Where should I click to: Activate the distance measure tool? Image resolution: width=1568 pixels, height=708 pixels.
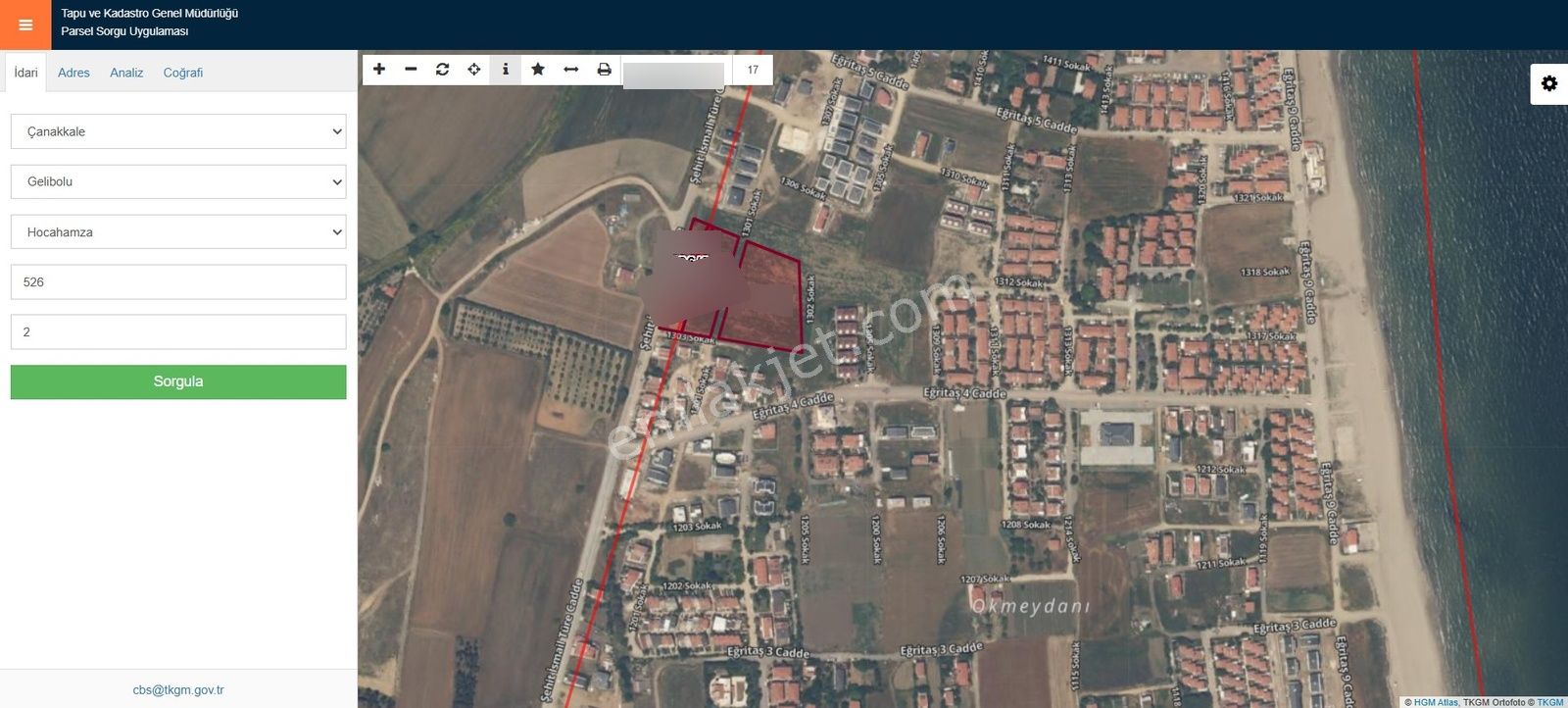[570, 70]
